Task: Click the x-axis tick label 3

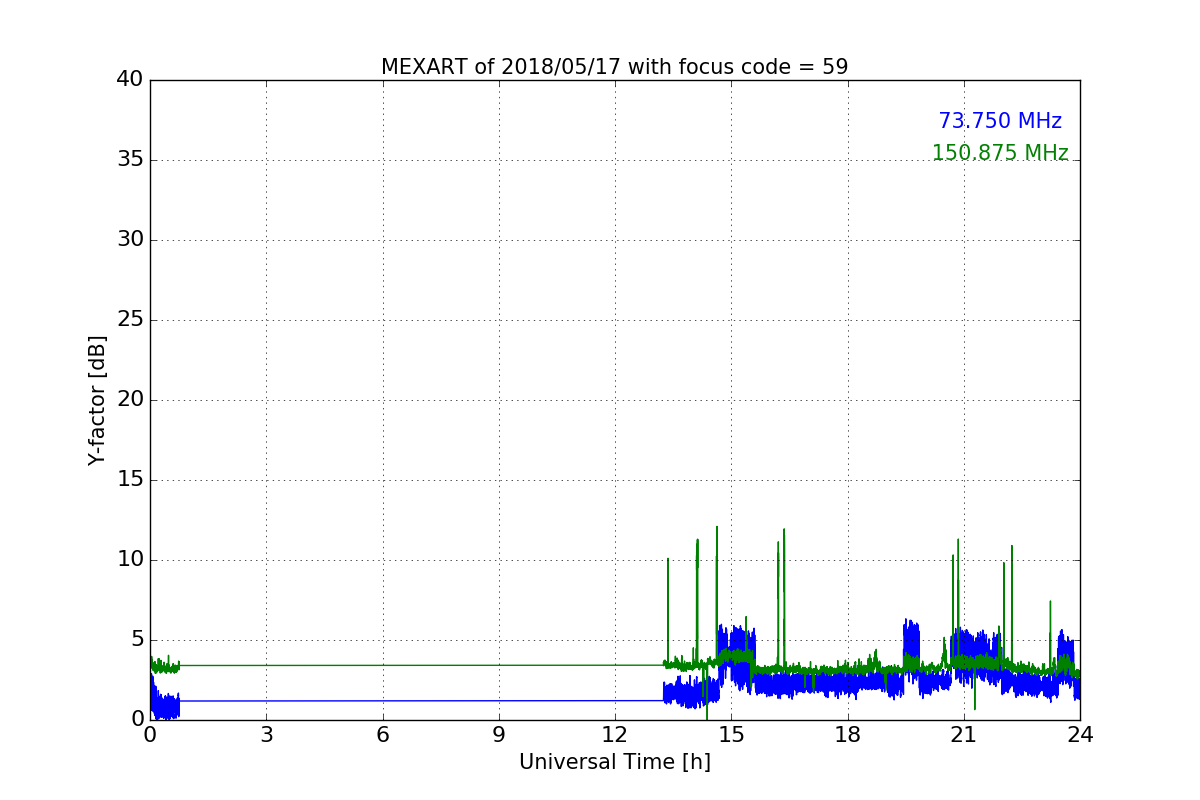Action: click(266, 735)
